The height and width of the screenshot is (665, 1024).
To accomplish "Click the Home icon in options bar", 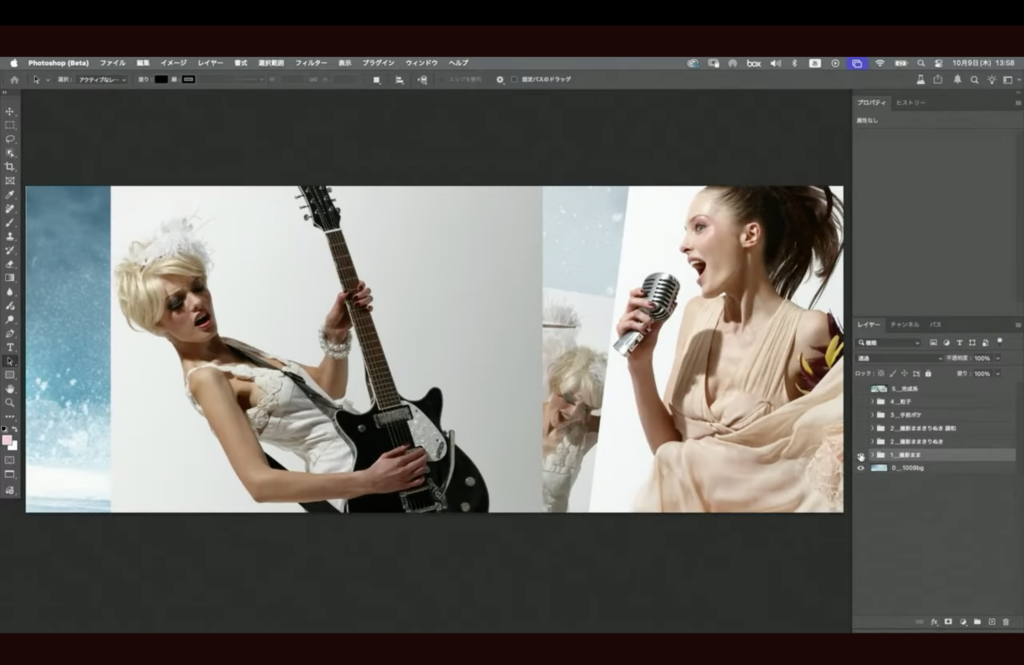I will (x=14, y=79).
